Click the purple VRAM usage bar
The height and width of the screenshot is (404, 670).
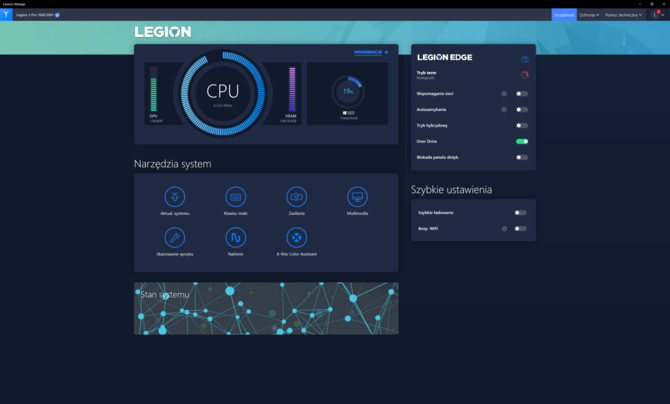(292, 89)
